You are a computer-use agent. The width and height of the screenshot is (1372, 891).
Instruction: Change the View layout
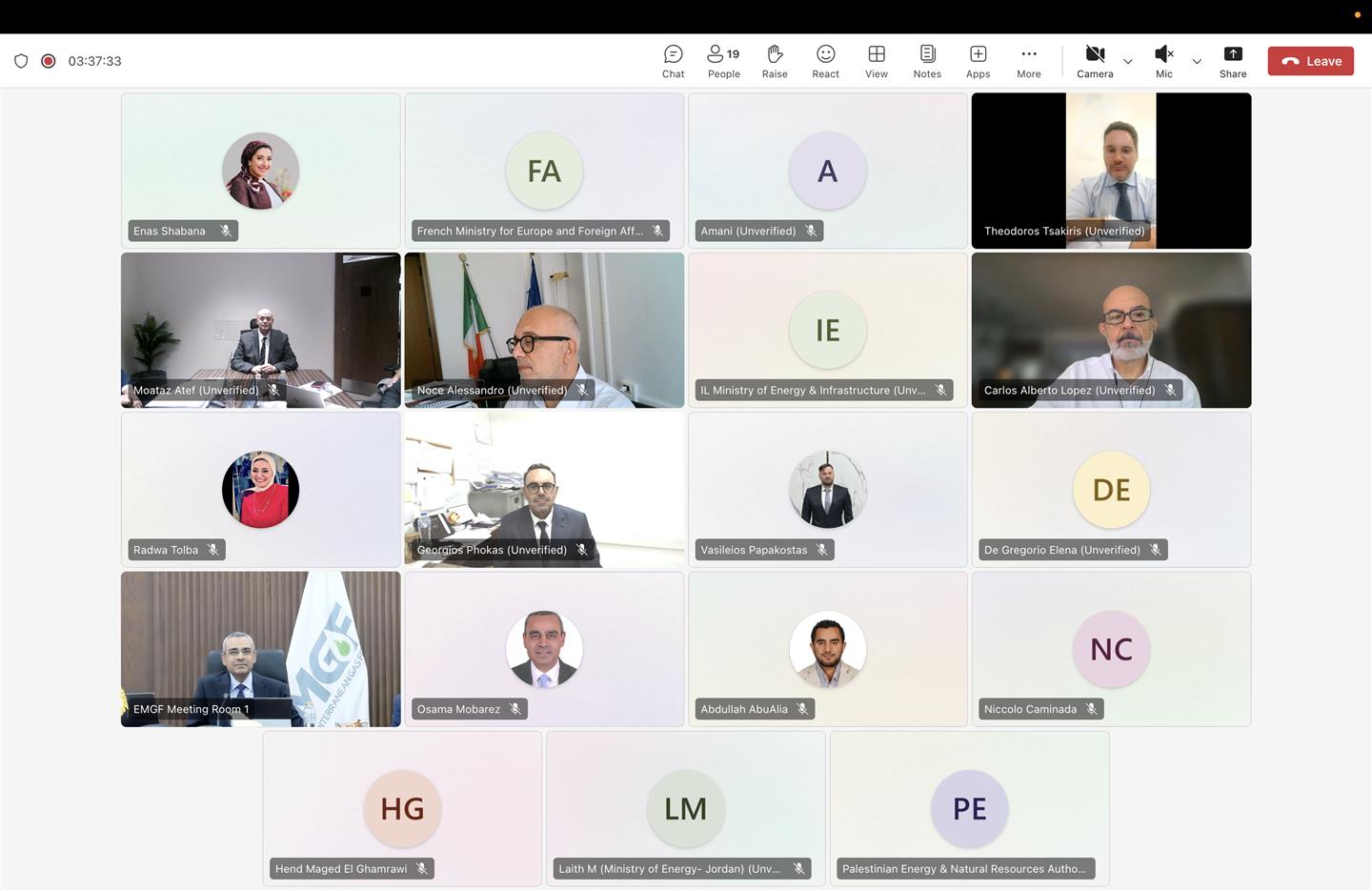click(x=877, y=61)
